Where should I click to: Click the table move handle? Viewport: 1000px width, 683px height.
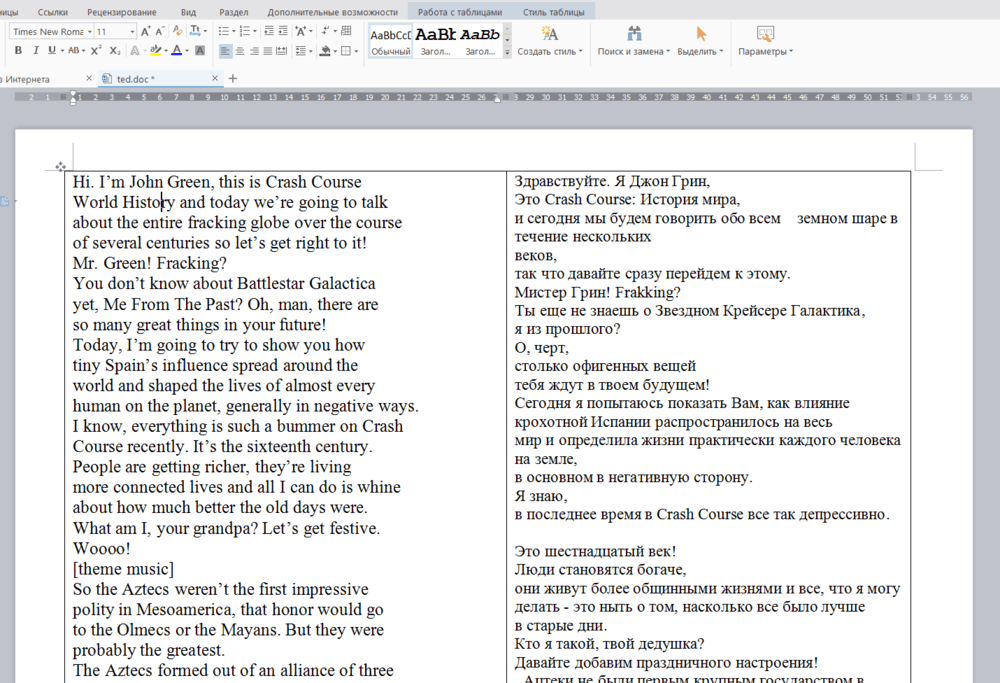[60, 167]
